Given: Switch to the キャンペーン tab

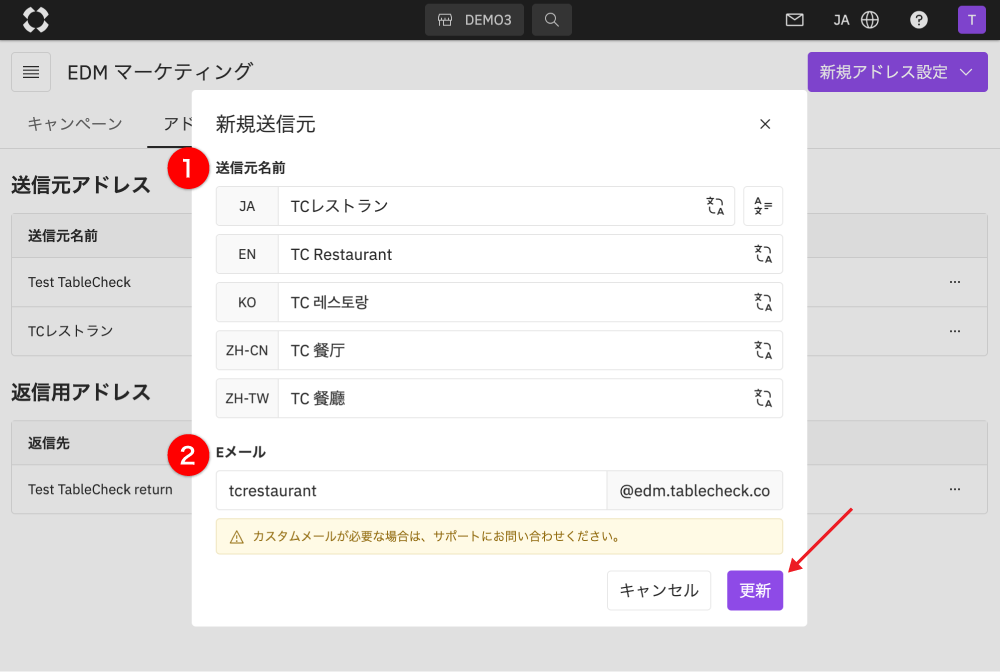Looking at the screenshot, I should (75, 124).
